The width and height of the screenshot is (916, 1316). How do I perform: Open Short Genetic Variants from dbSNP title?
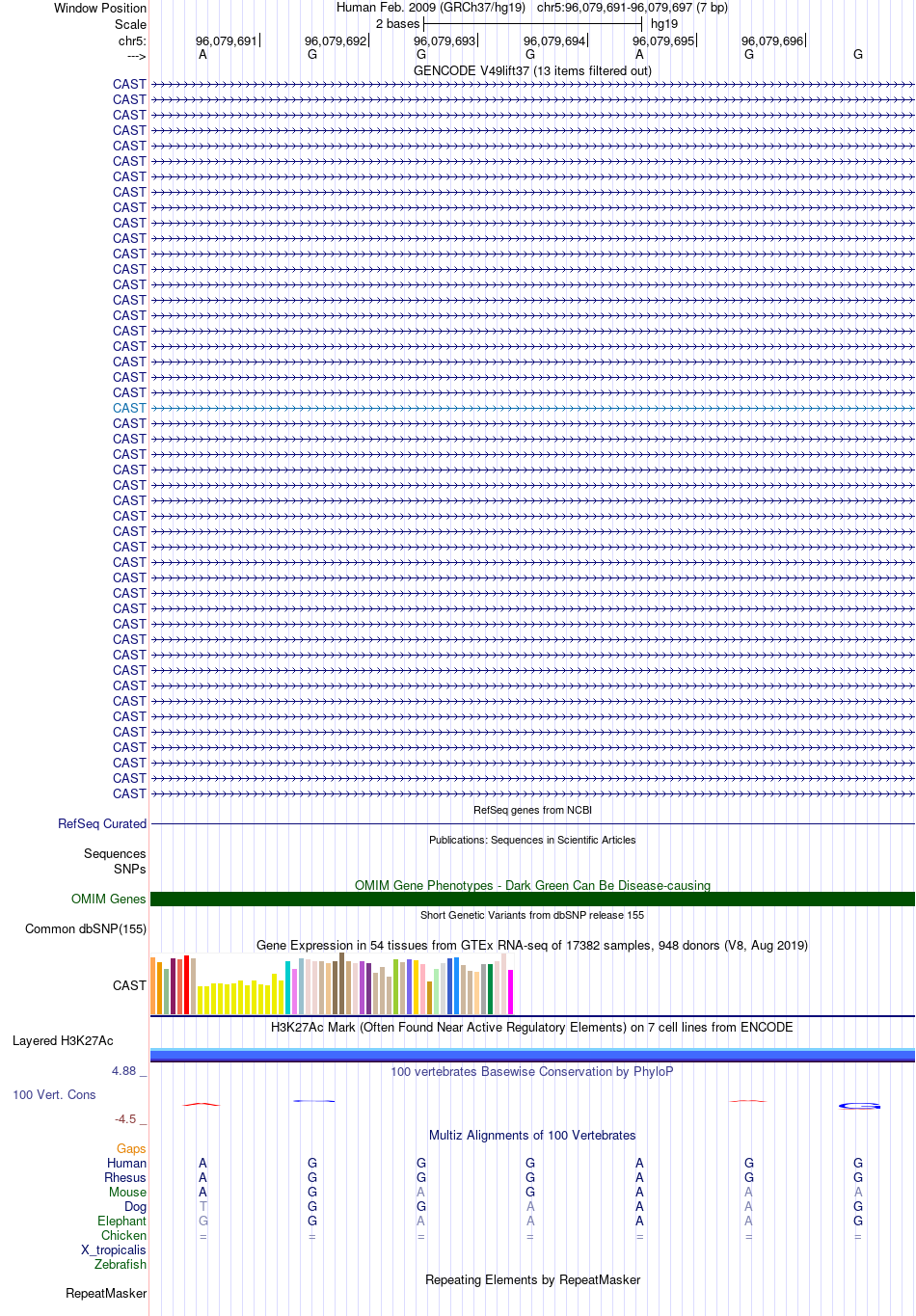[x=532, y=915]
